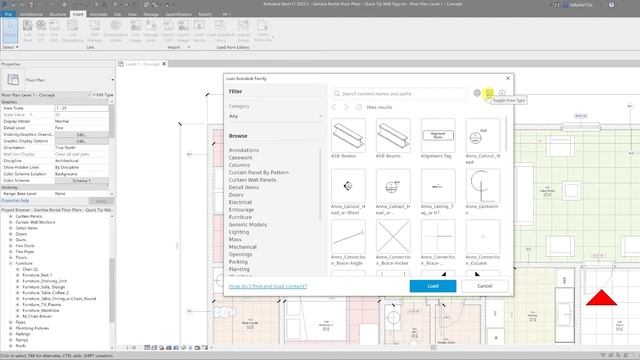Viewport: 640px width, 360px height.
Task: Select Lighting in the Browse list
Action: (239, 232)
